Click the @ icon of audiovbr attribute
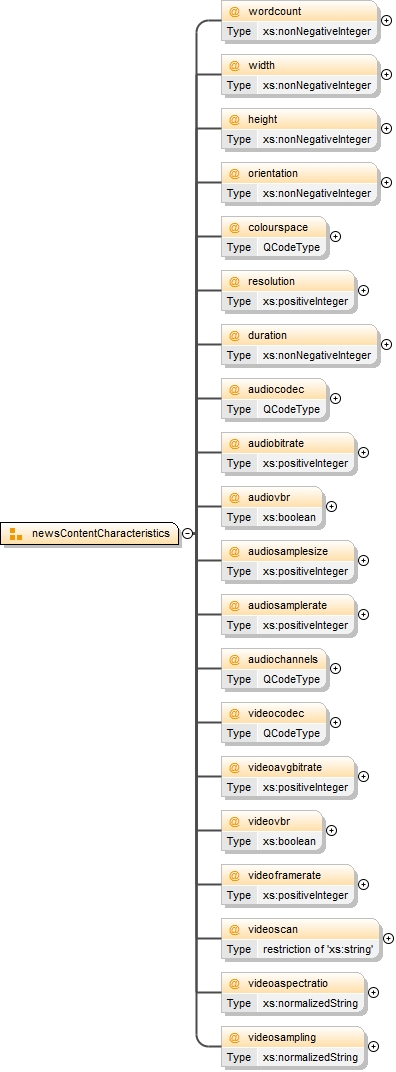Image resolution: width=396 pixels, height=1072 pixels. point(235,498)
